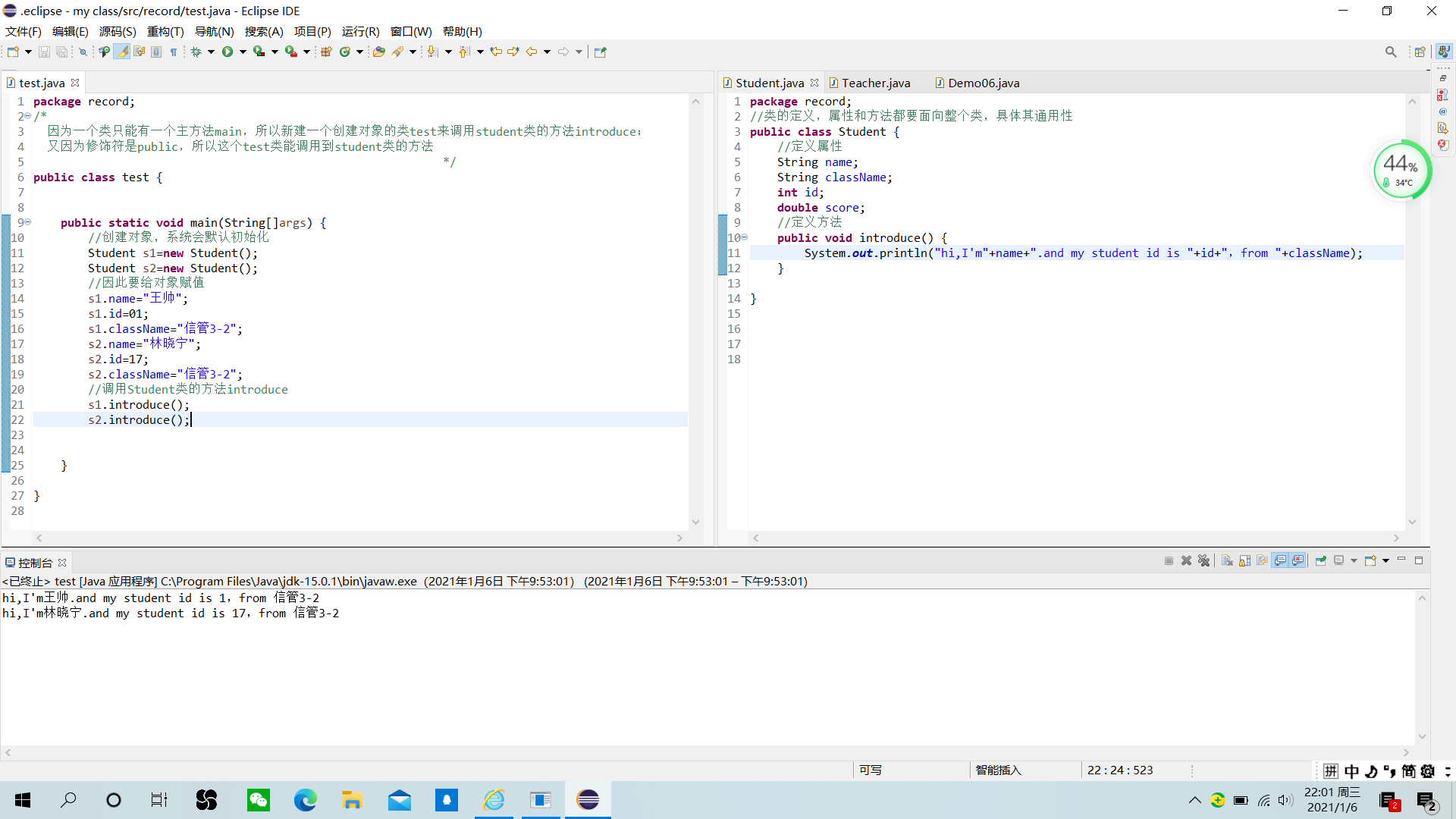Switch to the Demo06.java tab

983,83
